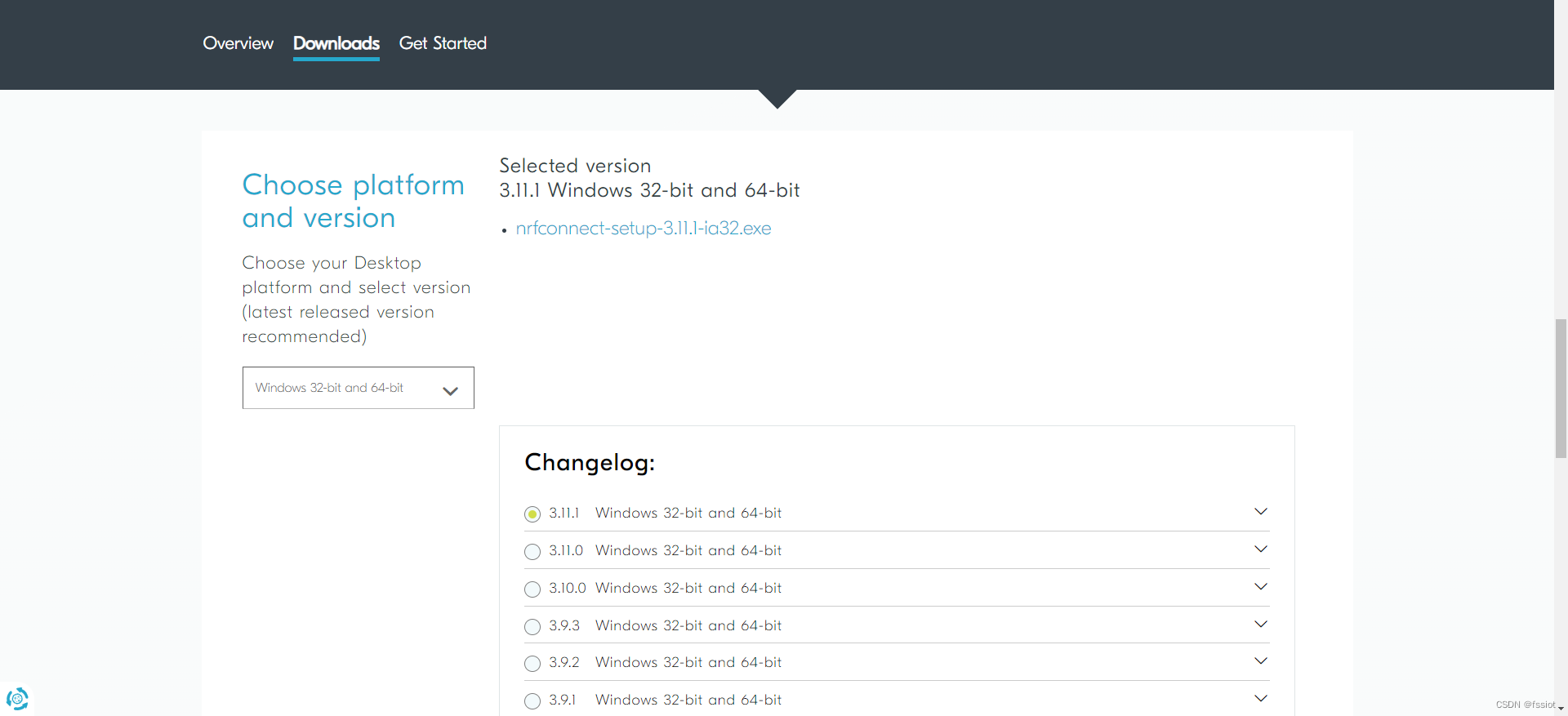
Task: Select the 3.11.1 version radio button
Action: coord(532,514)
